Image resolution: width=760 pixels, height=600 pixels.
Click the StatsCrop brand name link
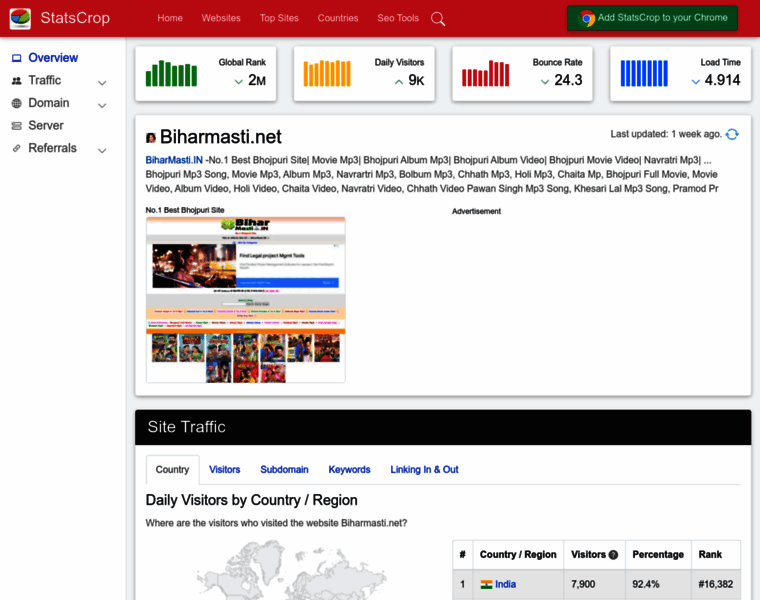coord(75,18)
